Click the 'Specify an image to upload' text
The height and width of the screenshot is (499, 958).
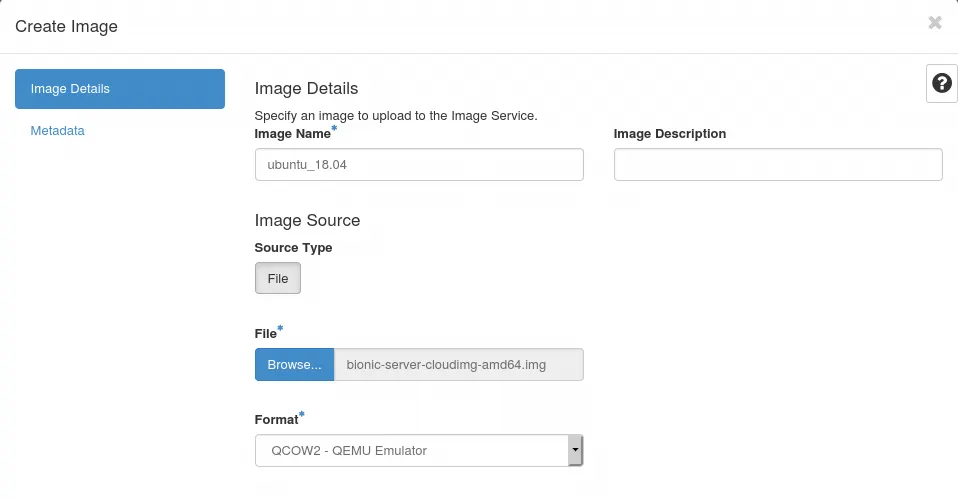[396, 116]
